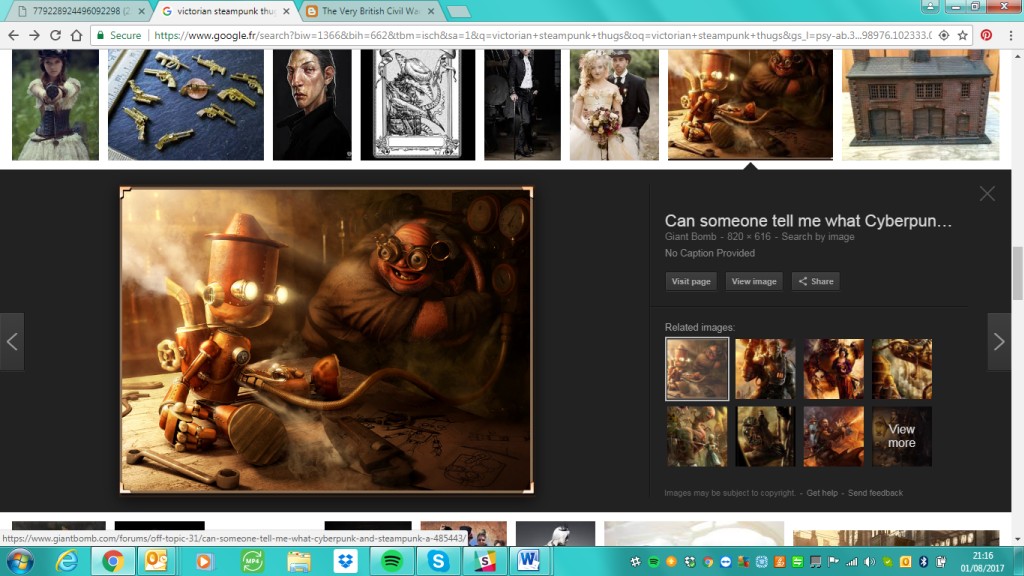Select the second related image in top row
The height and width of the screenshot is (576, 1024).
(x=765, y=369)
